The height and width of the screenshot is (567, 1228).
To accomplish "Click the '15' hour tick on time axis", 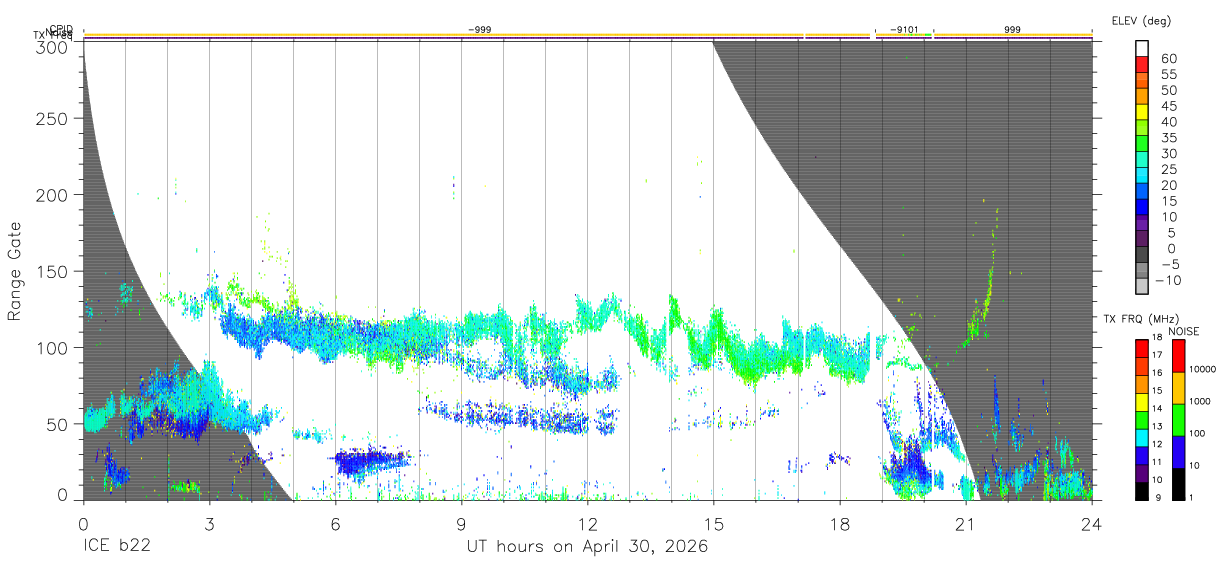I will point(713,523).
